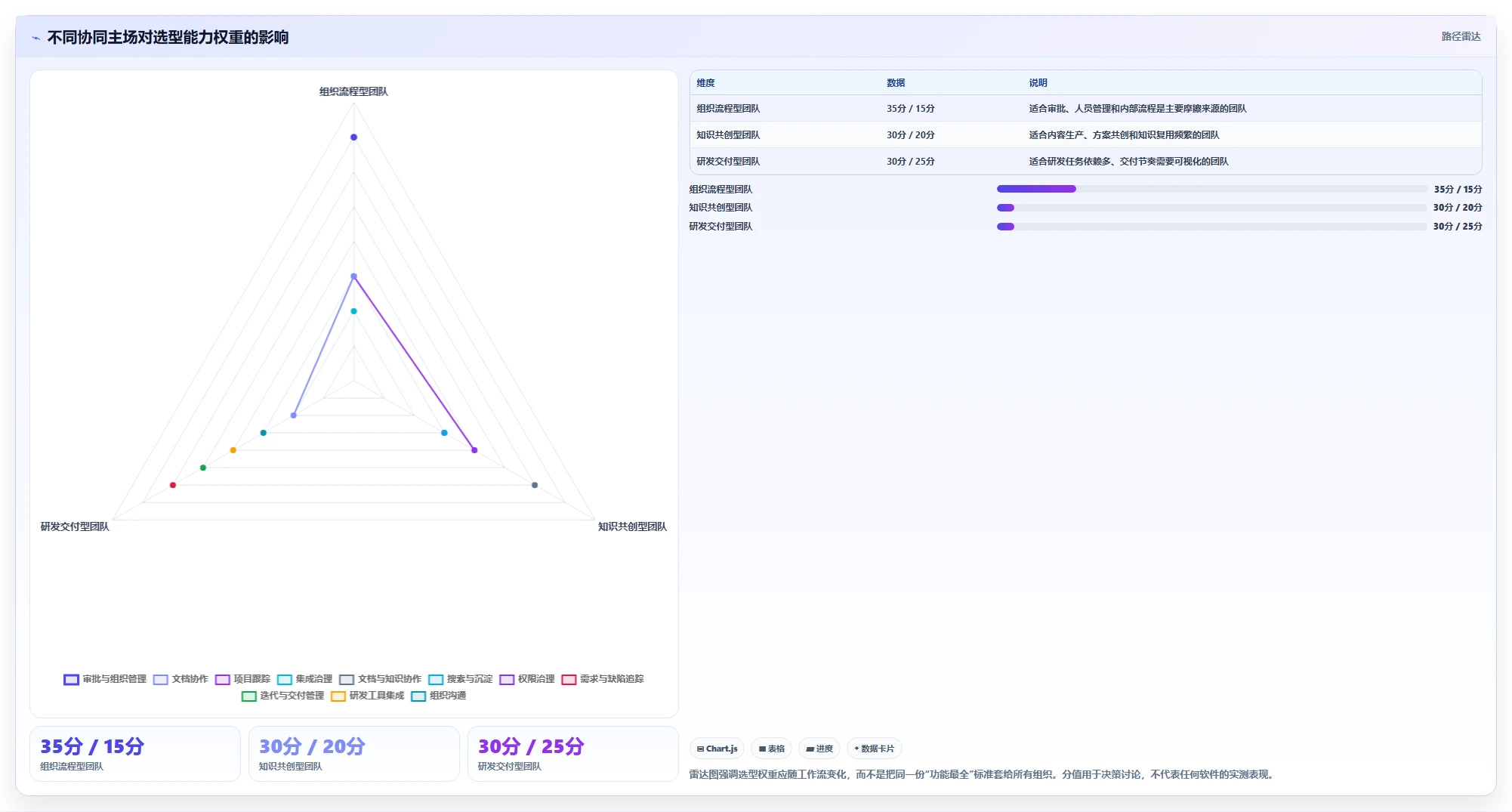Image resolution: width=1512 pixels, height=812 pixels.
Task: Click description 适合研发任务依赖多、交付节奏需要可视化的团队
Action: pyautogui.click(x=1128, y=162)
